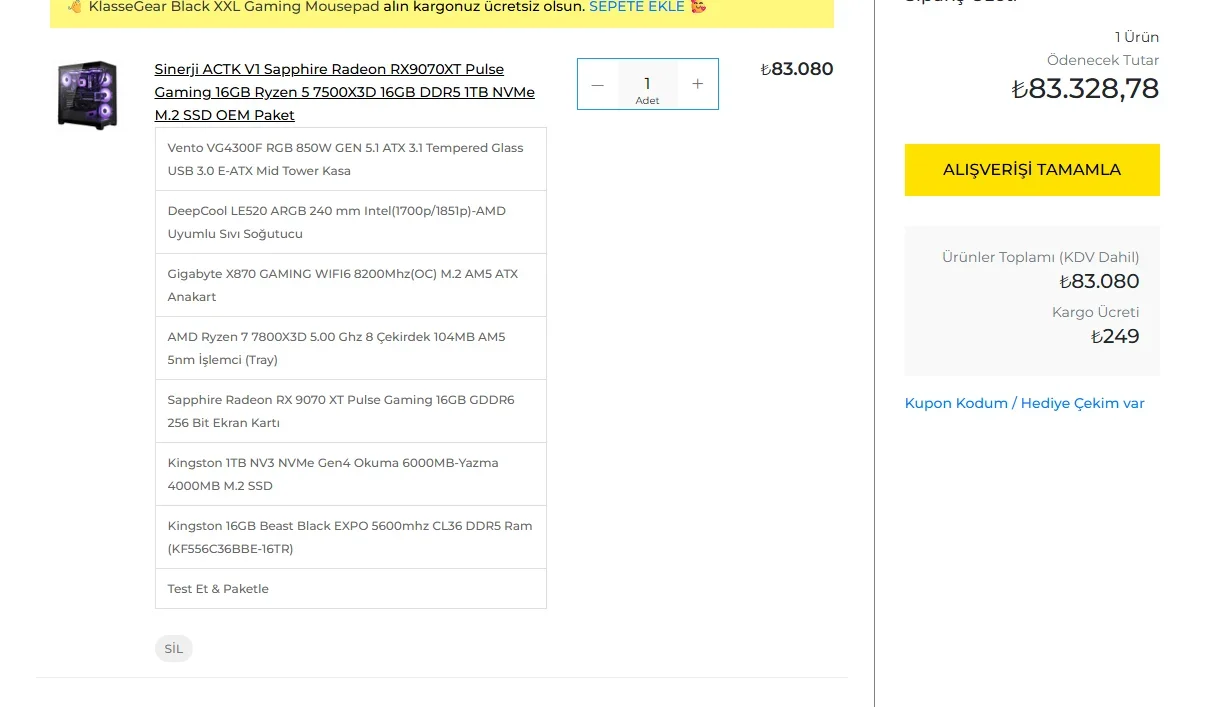Select the Vento VG4300F RGB case row
Viewport: 1213px width, 707px height.
tap(351, 159)
